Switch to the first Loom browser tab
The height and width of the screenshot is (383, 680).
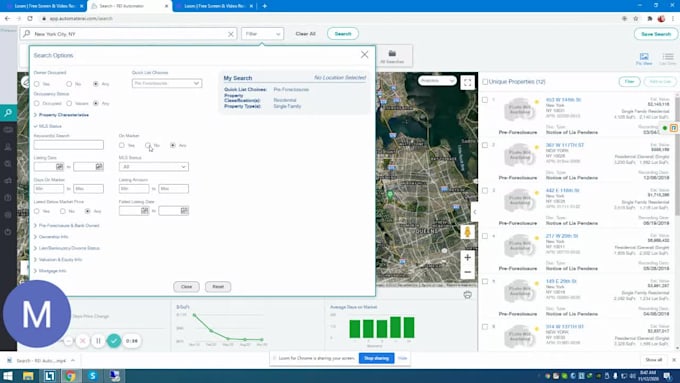(x=45, y=6)
